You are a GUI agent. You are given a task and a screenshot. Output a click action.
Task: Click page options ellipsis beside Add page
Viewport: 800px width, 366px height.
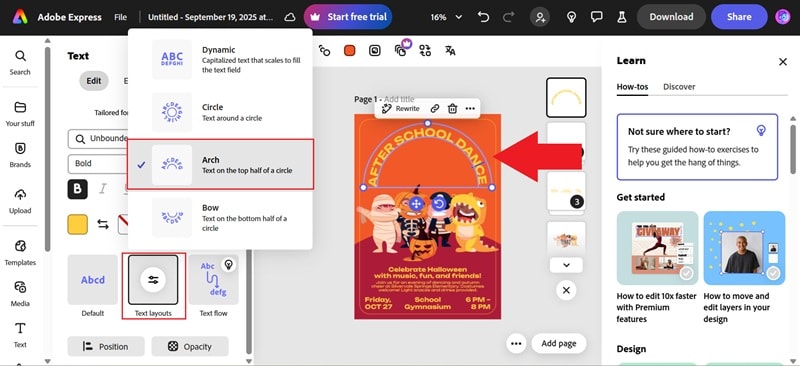tap(516, 343)
